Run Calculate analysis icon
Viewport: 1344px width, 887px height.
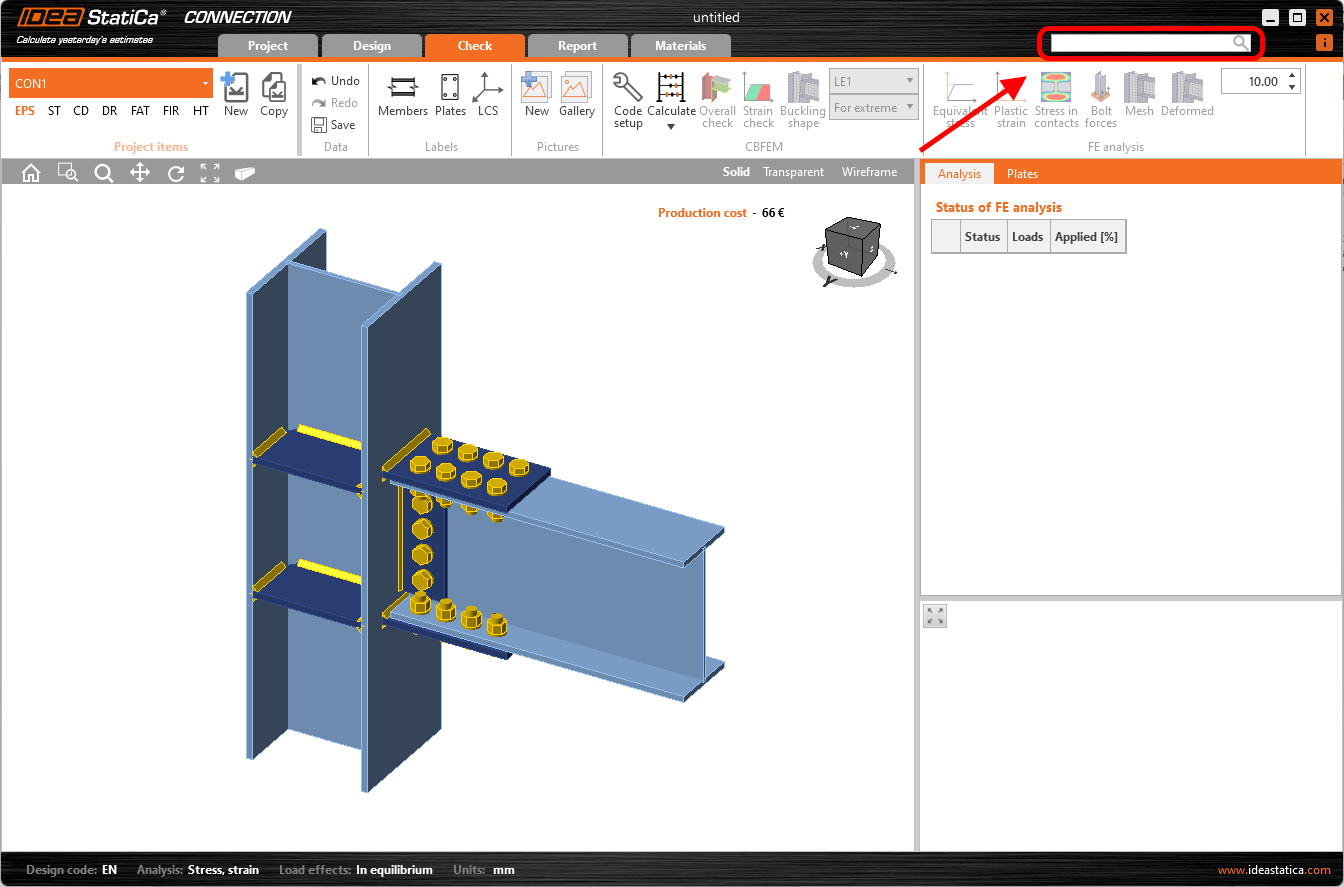point(671,89)
